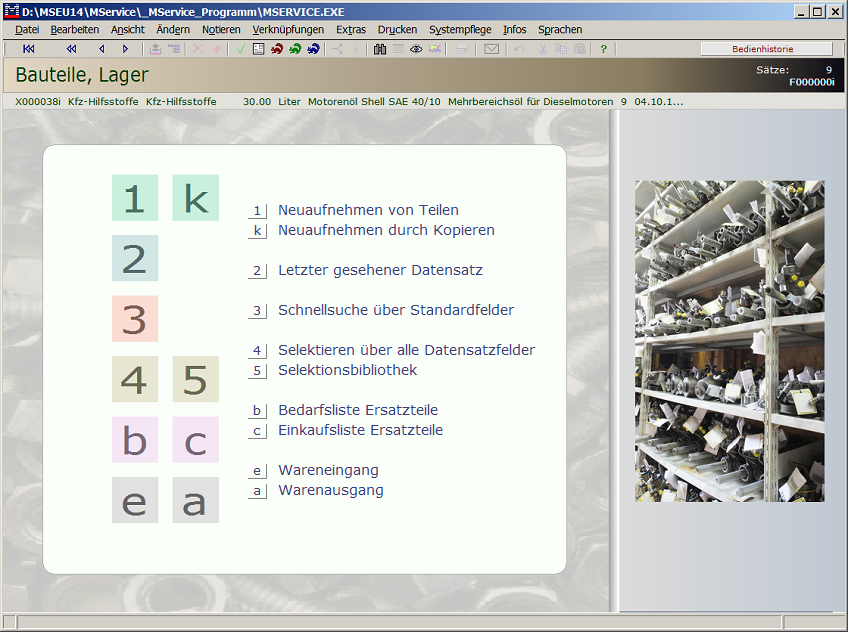Image resolution: width=848 pixels, height=632 pixels.
Task: Open the Verknüpfungen menu
Action: click(x=288, y=30)
